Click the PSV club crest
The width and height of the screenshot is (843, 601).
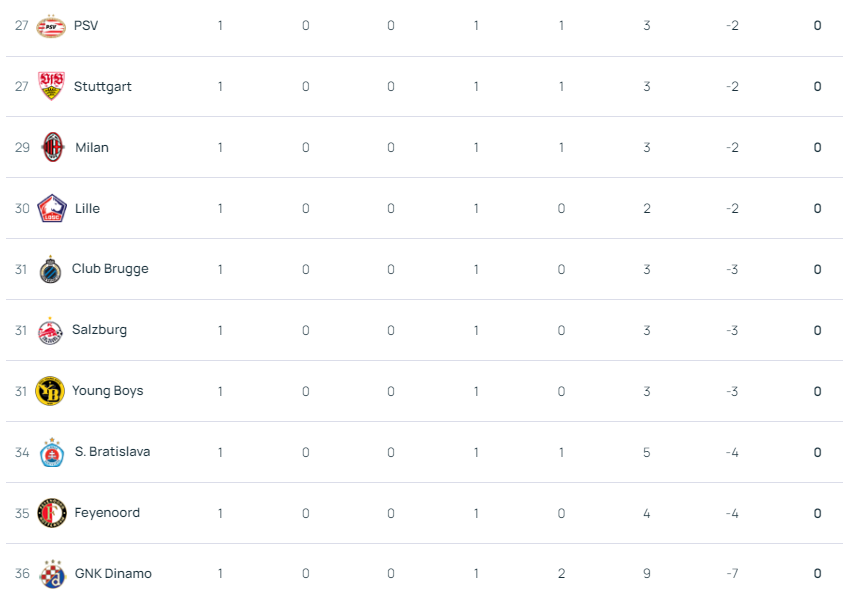point(51,26)
